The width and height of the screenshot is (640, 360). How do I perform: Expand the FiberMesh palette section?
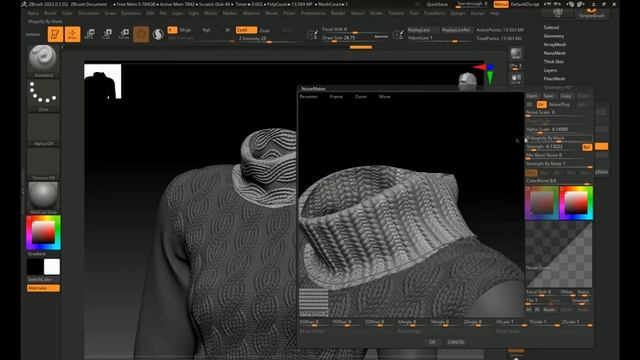click(x=554, y=79)
